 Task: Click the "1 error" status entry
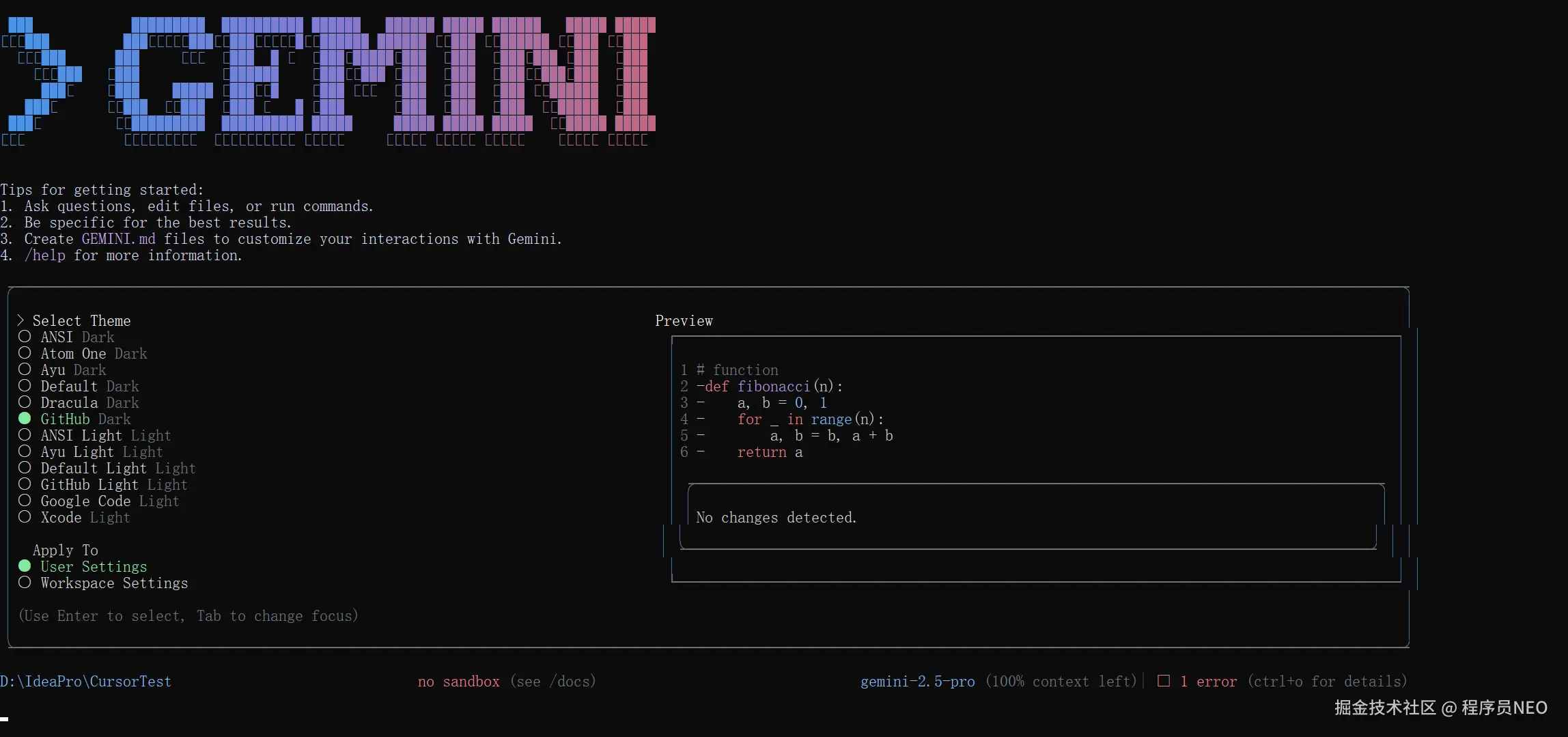(1209, 682)
